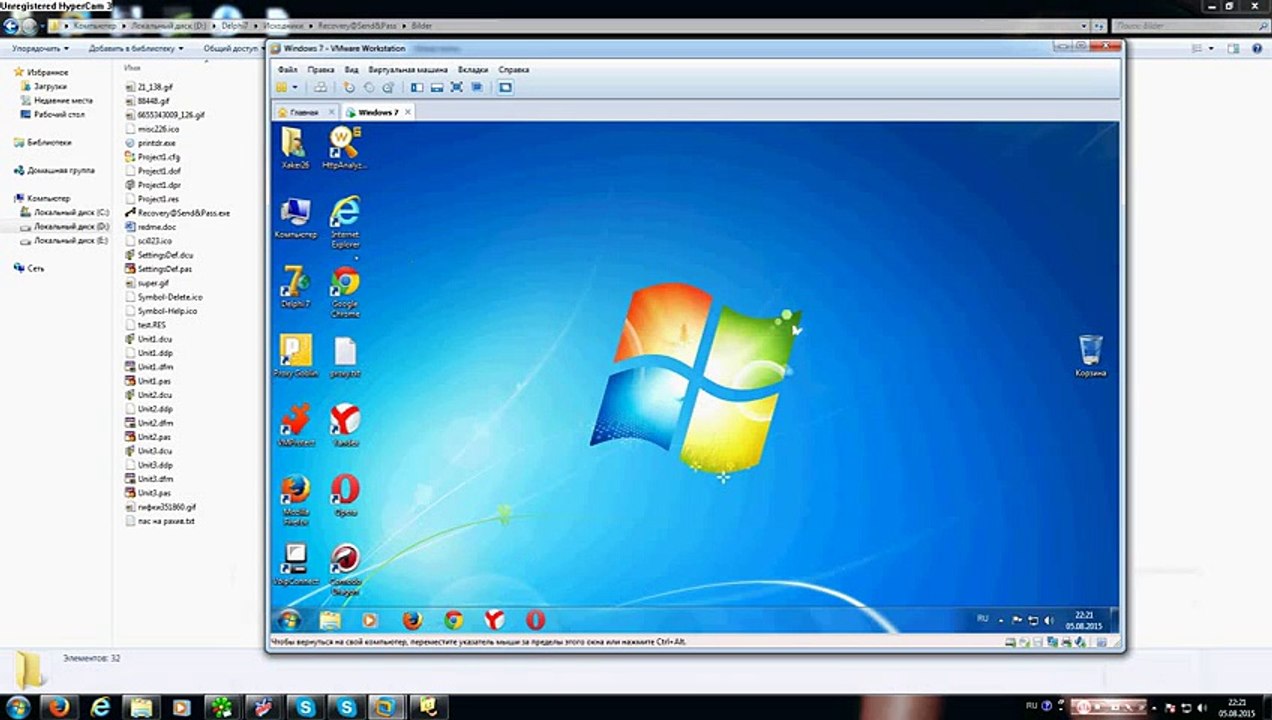The width and height of the screenshot is (1272, 720).
Task: Click the guest volume tray icon
Action: click(x=1049, y=620)
